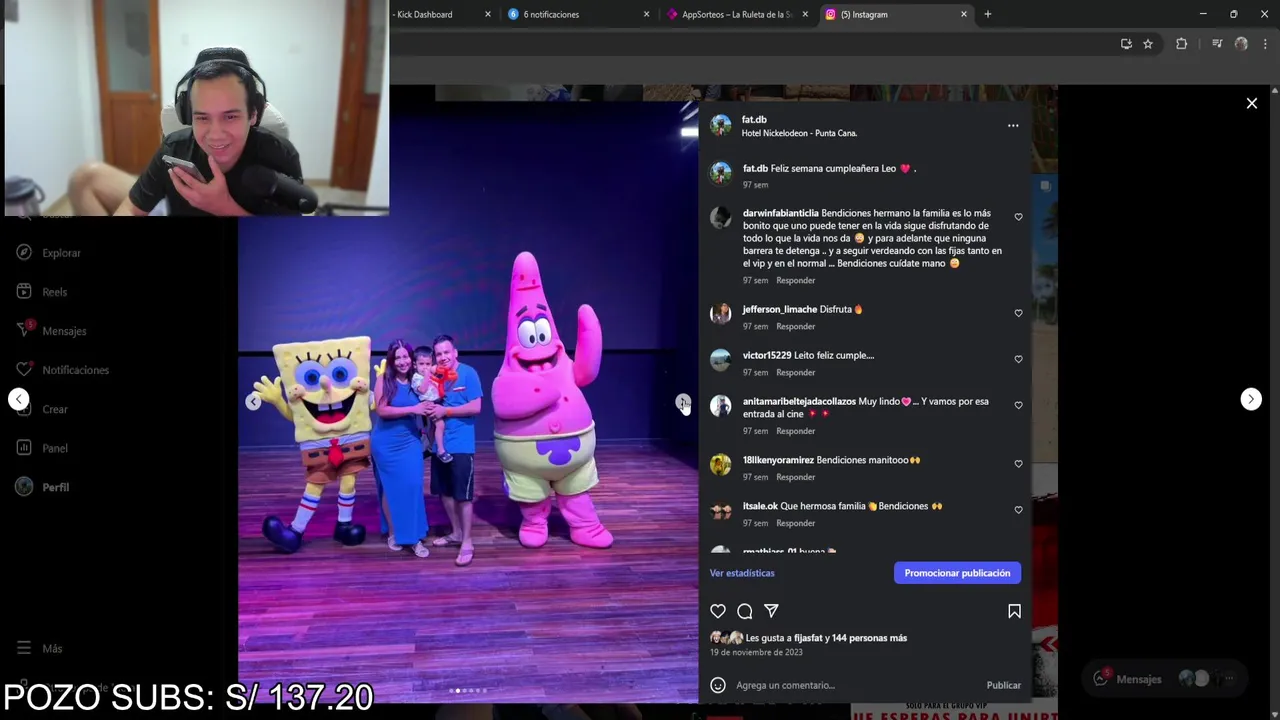Open the comment bubble icon
This screenshot has height=720, width=1280.
click(745, 611)
